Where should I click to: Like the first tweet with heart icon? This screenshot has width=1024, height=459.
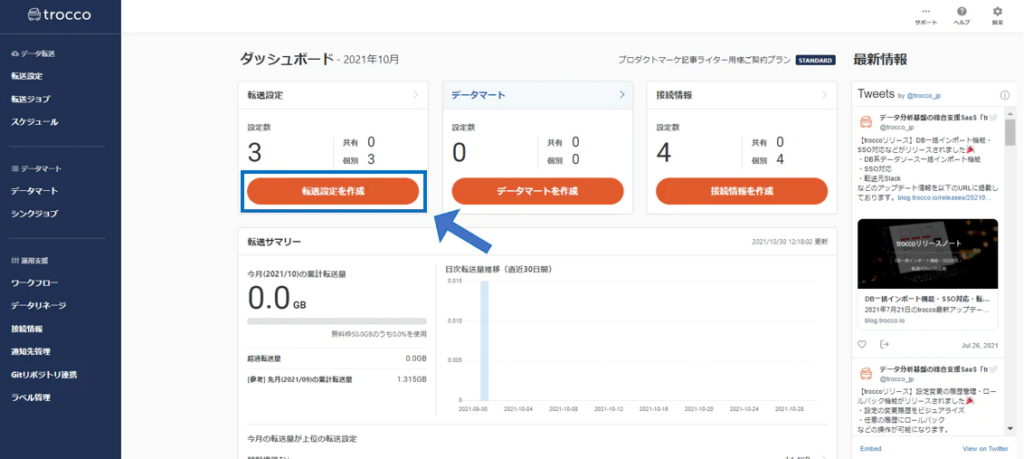(x=862, y=344)
